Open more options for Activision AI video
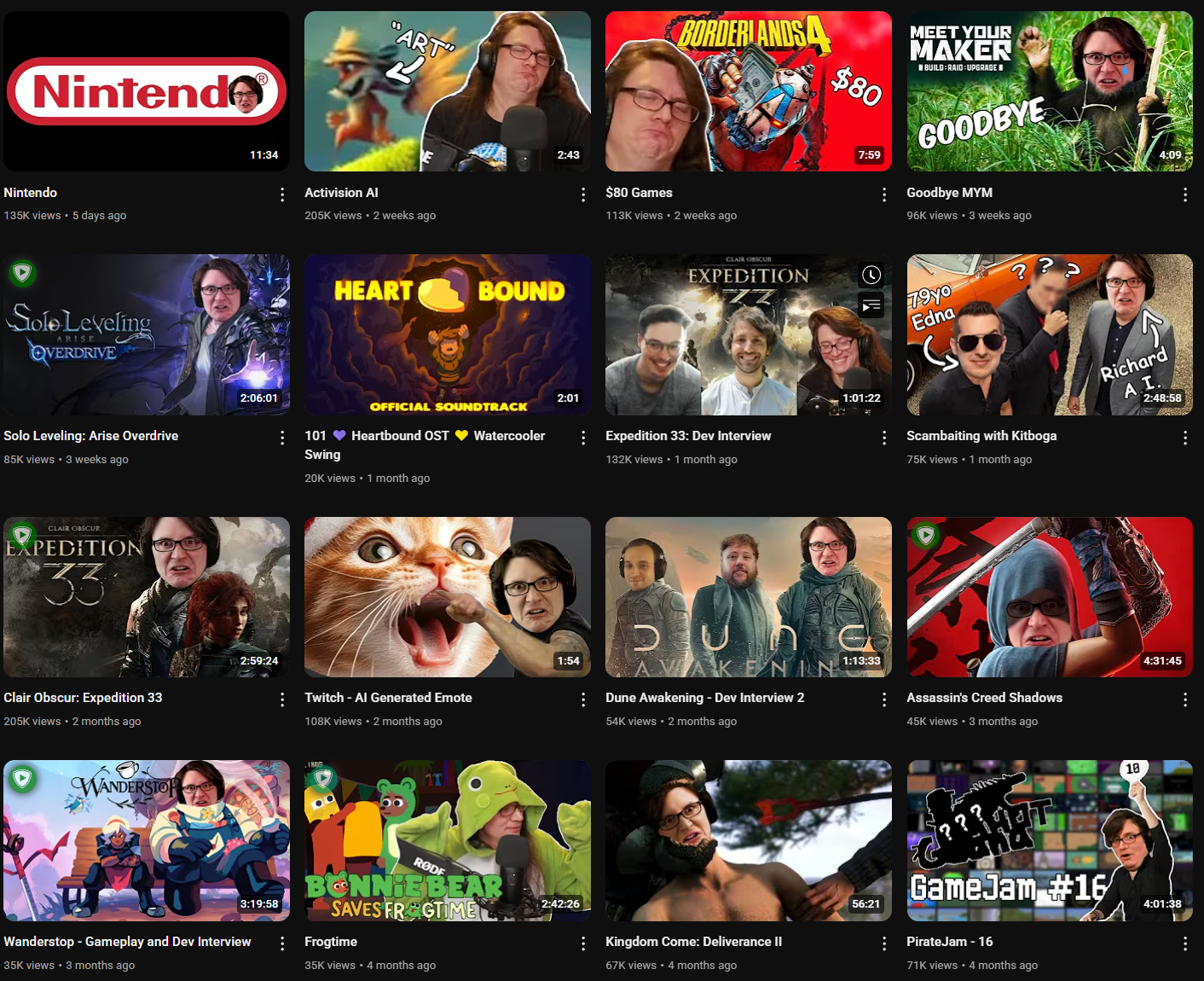Screen dimensions: 1204x981 pyautogui.click(x=583, y=194)
